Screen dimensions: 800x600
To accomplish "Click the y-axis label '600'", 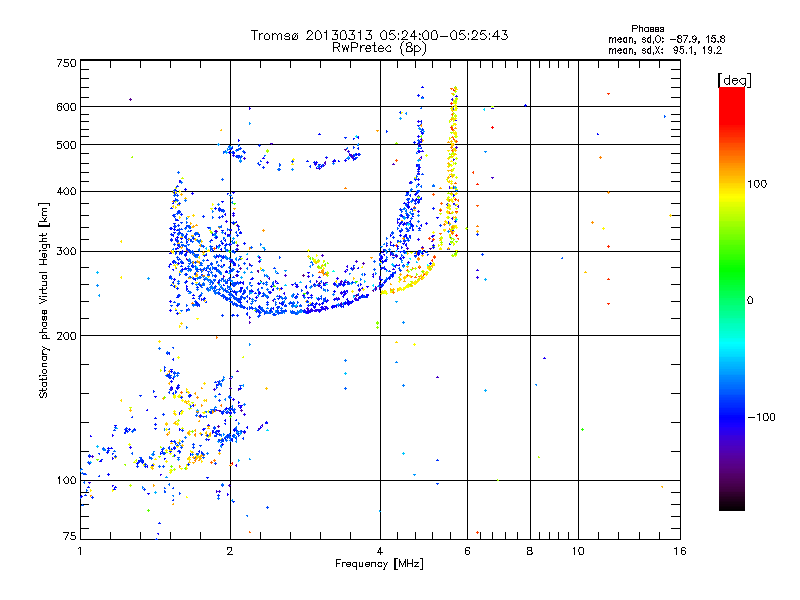I will (66, 107).
